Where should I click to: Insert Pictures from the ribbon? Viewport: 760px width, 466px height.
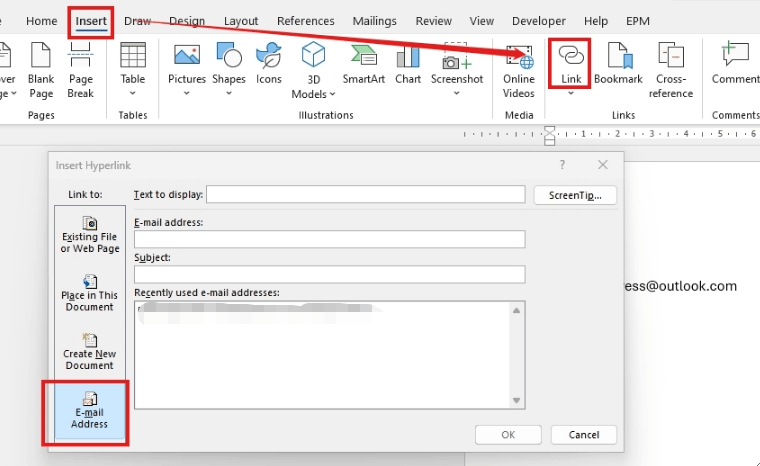coord(187,69)
